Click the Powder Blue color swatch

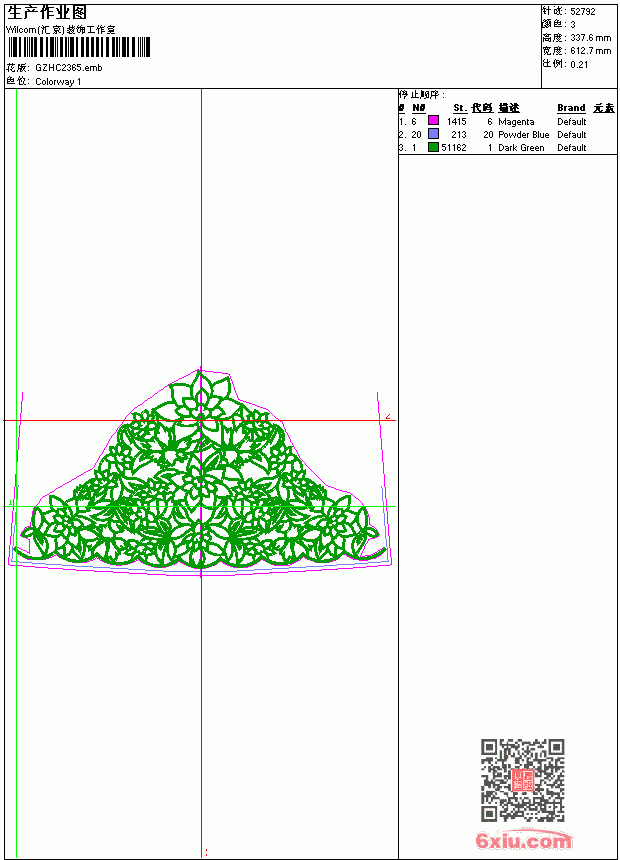click(433, 134)
